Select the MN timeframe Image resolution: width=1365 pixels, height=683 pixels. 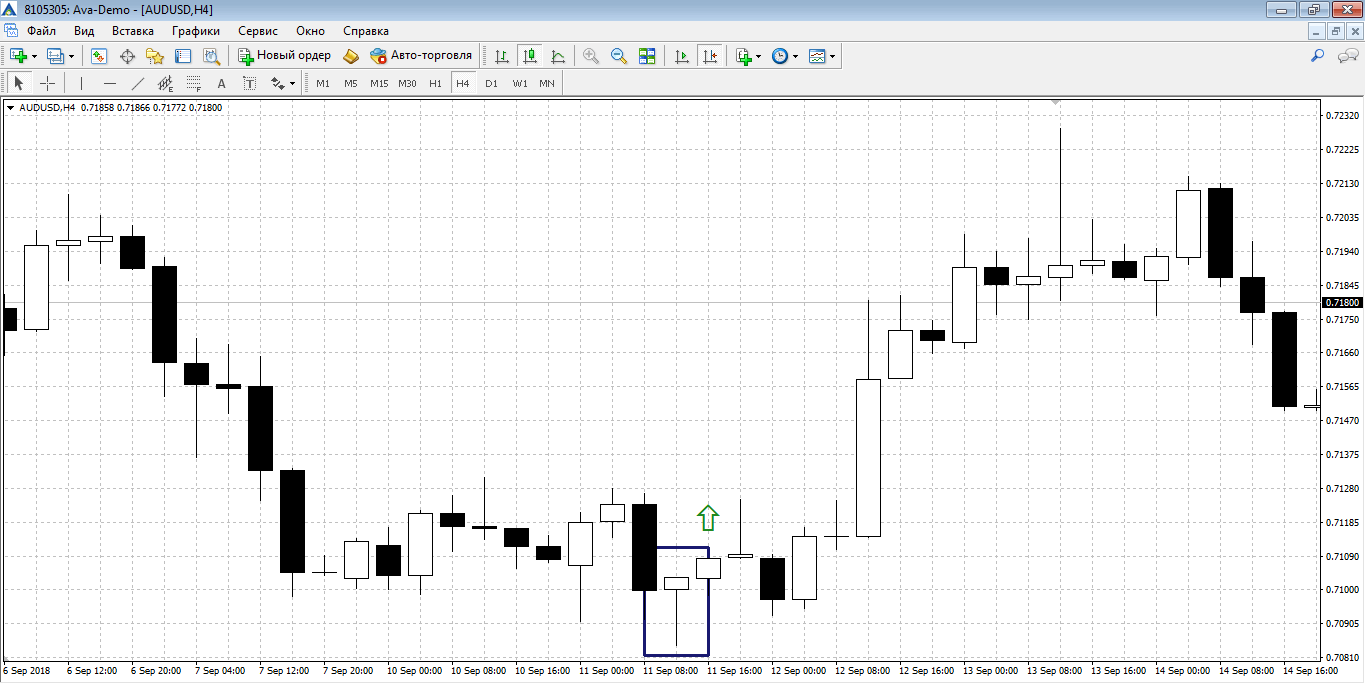point(547,83)
